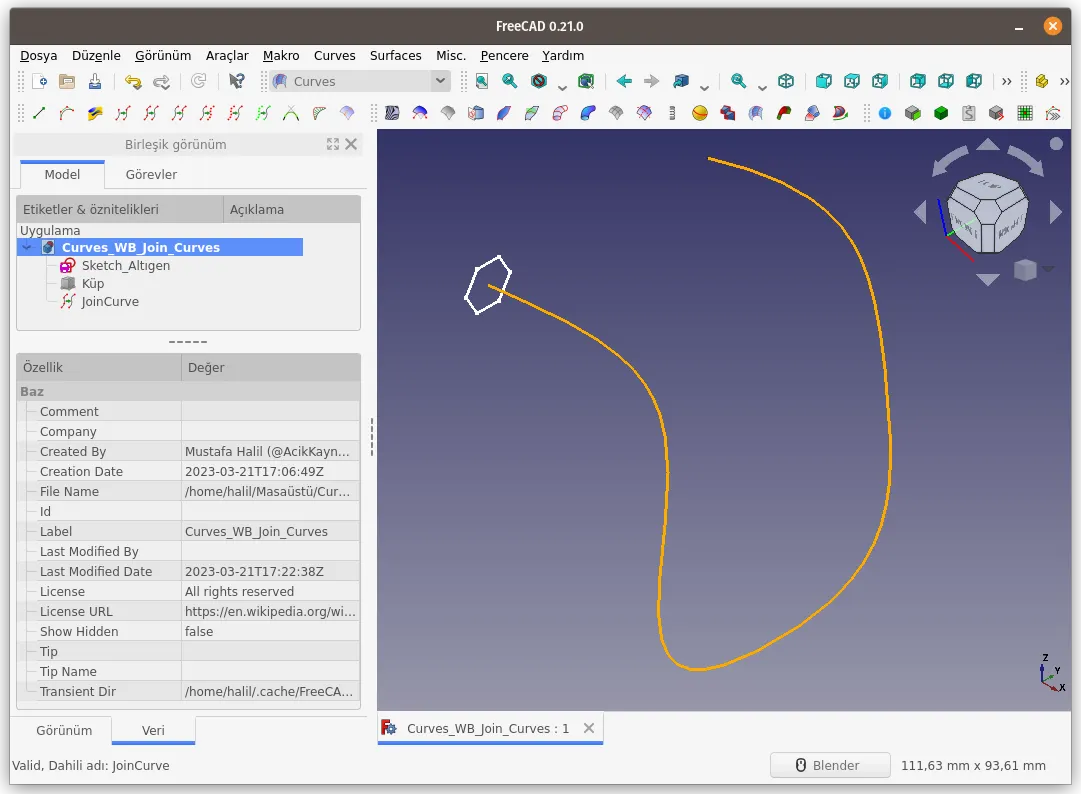Click the fit all view icon
Screen dimensions: 1081x794
(x=482, y=81)
